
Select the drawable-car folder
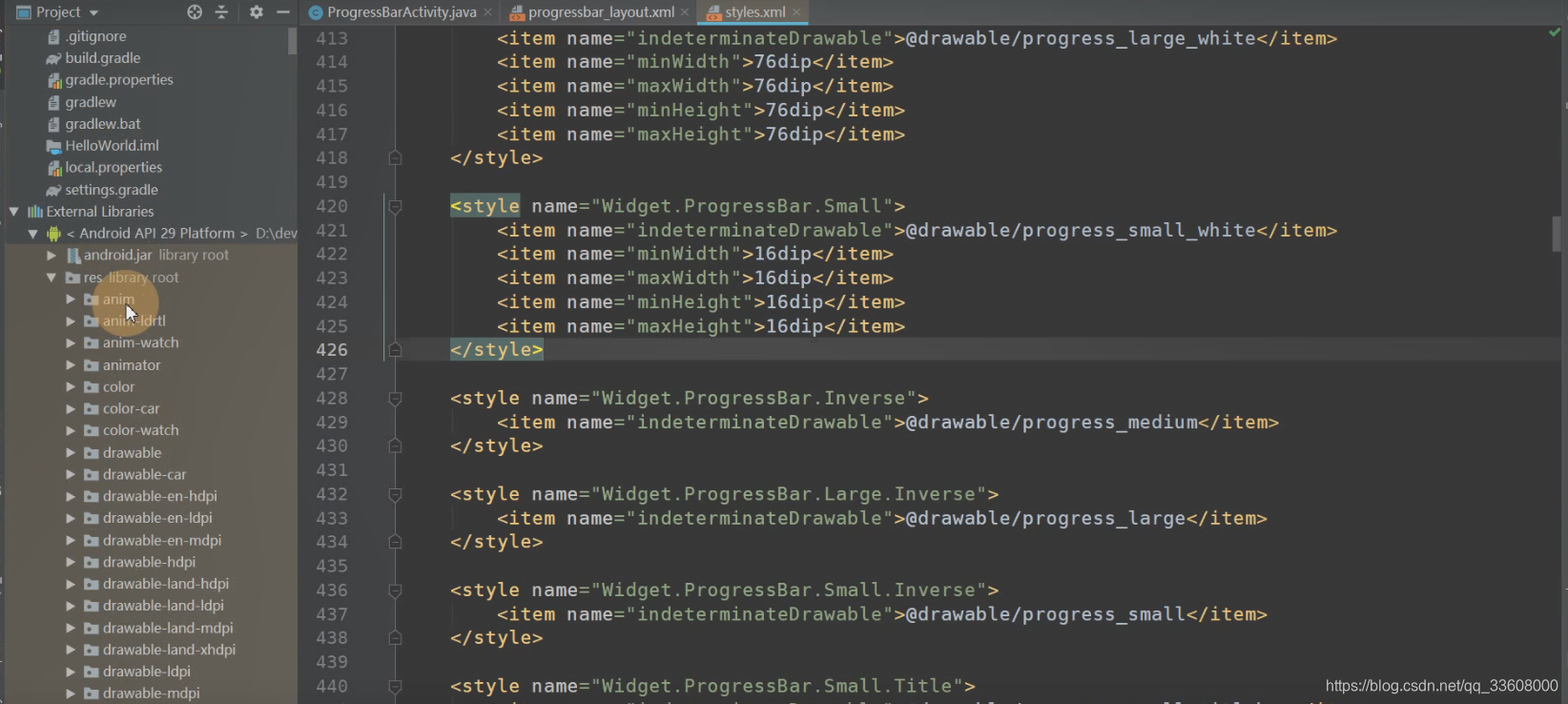coord(144,475)
